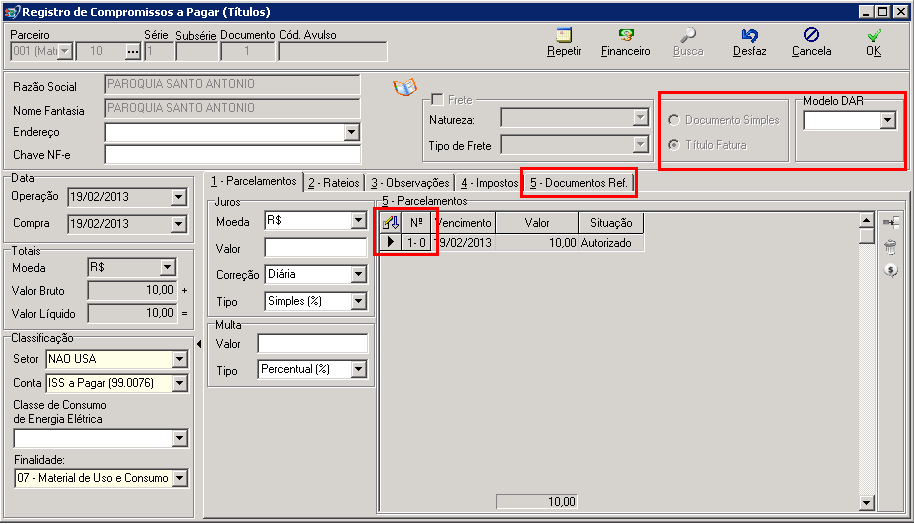Click the sort icon in parcelamentos grid header
Viewport: 914px width, 524px height.
[391, 223]
